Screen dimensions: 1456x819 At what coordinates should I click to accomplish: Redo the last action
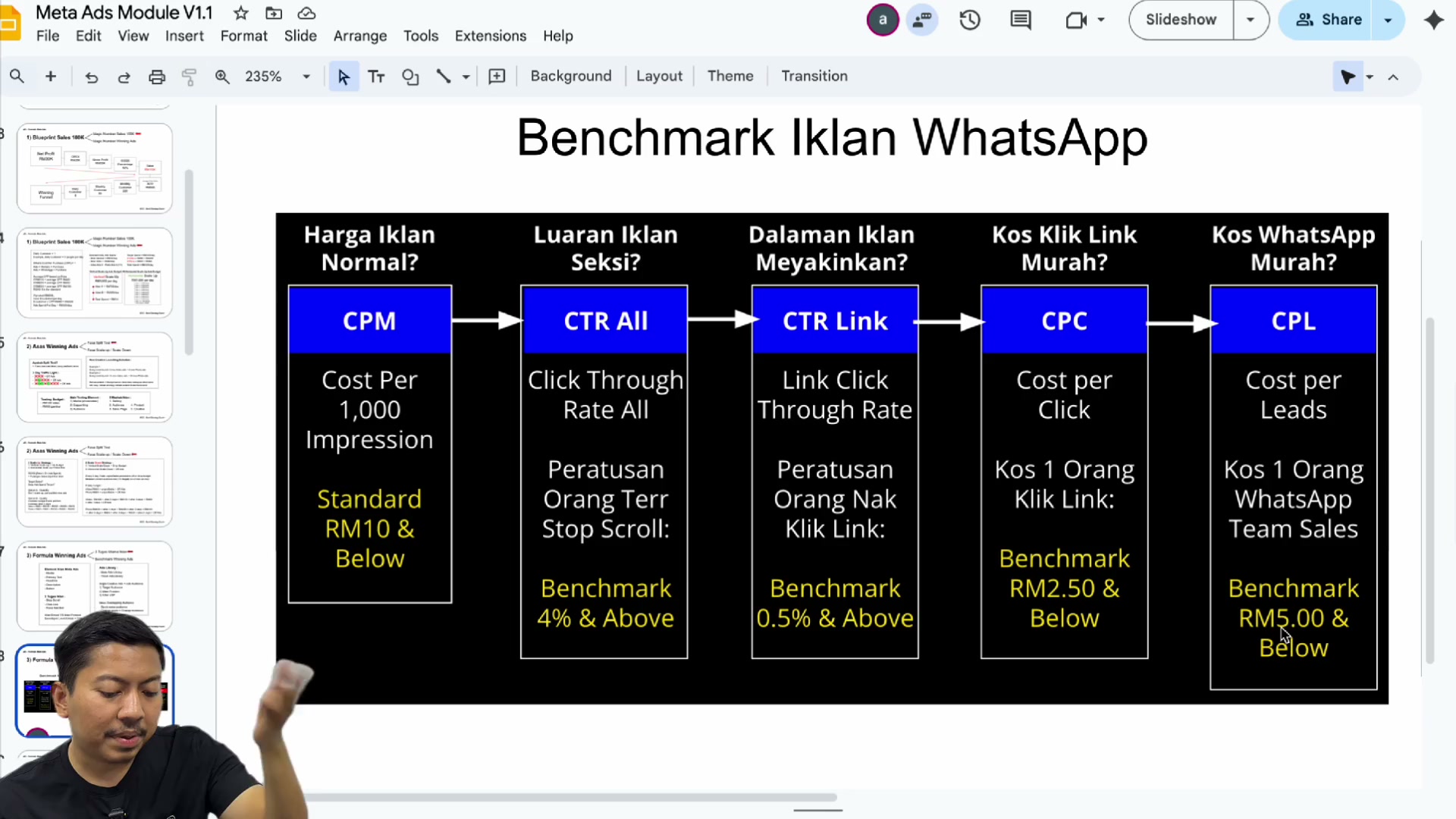click(124, 77)
